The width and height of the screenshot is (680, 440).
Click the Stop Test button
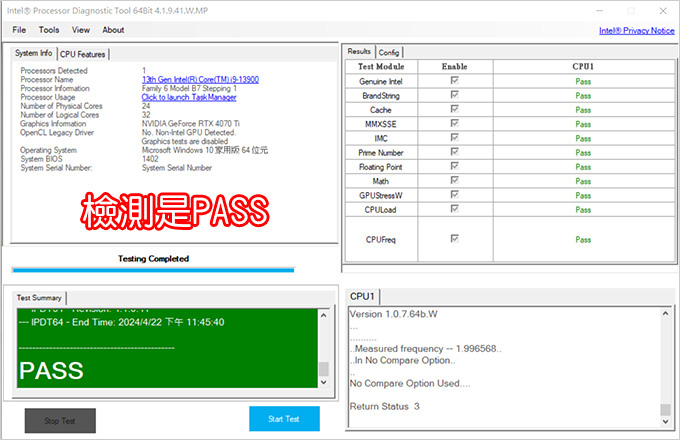tap(60, 420)
